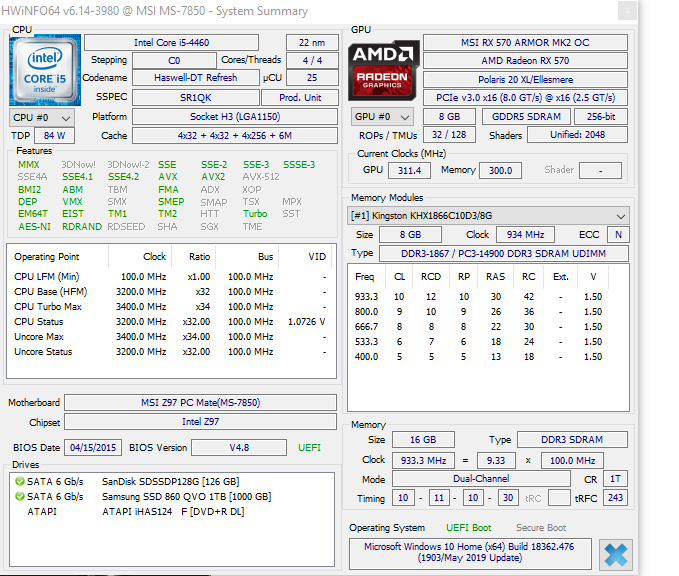Click green check icon beside Samsung SSD drive
Image resolution: width=679 pixels, height=576 pixels.
[x=19, y=496]
